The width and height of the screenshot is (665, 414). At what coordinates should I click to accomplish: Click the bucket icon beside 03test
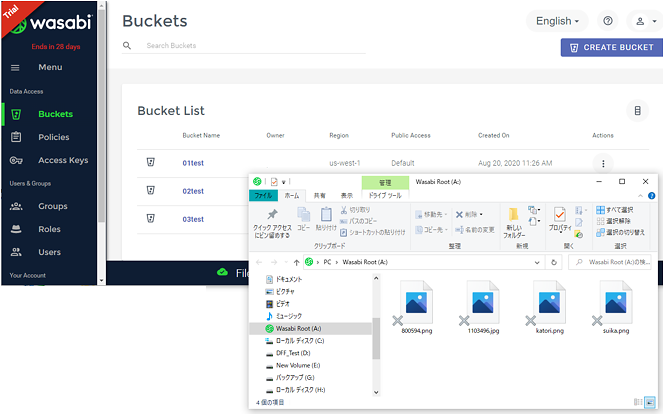click(151, 218)
